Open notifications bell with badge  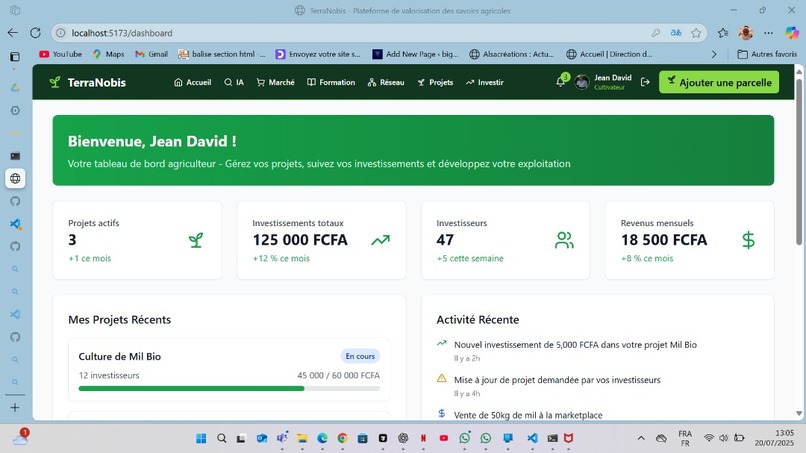coord(561,81)
